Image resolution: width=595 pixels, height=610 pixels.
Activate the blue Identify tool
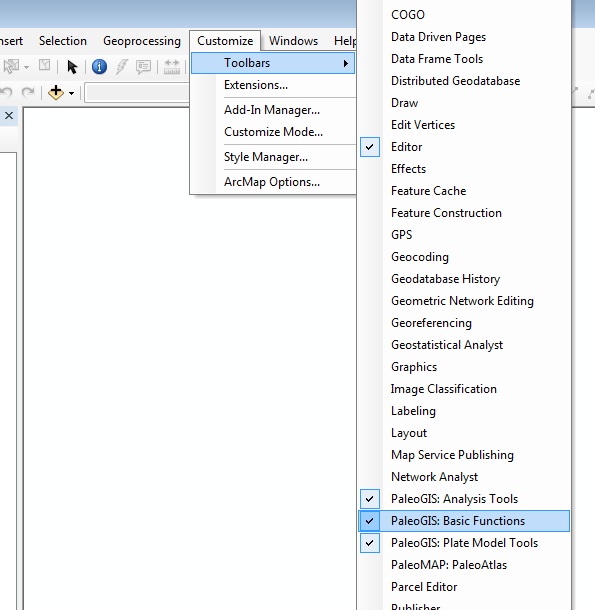(x=99, y=67)
